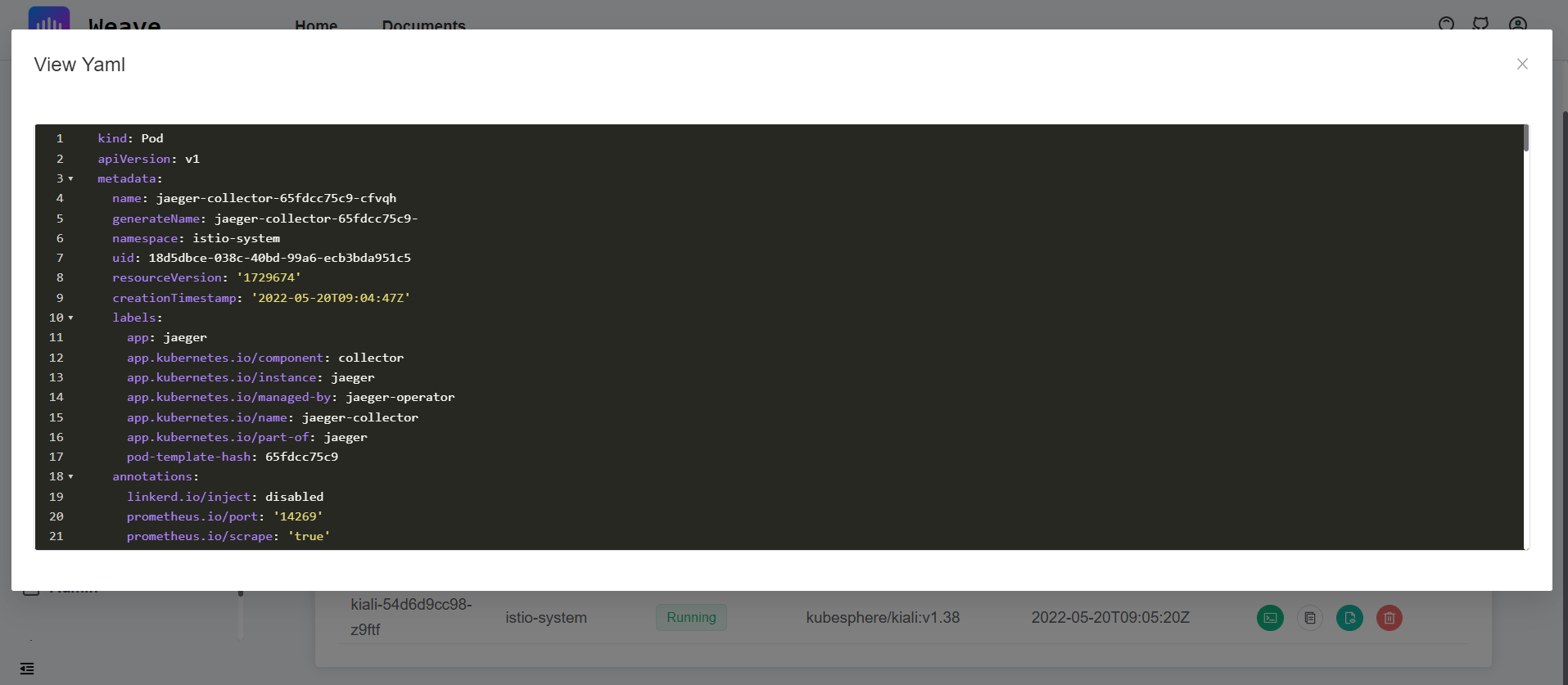Click the uid value 18d5dbce-038c-40bd-99a6-ecb3bda951c5
1568x685 pixels.
pyautogui.click(x=279, y=258)
